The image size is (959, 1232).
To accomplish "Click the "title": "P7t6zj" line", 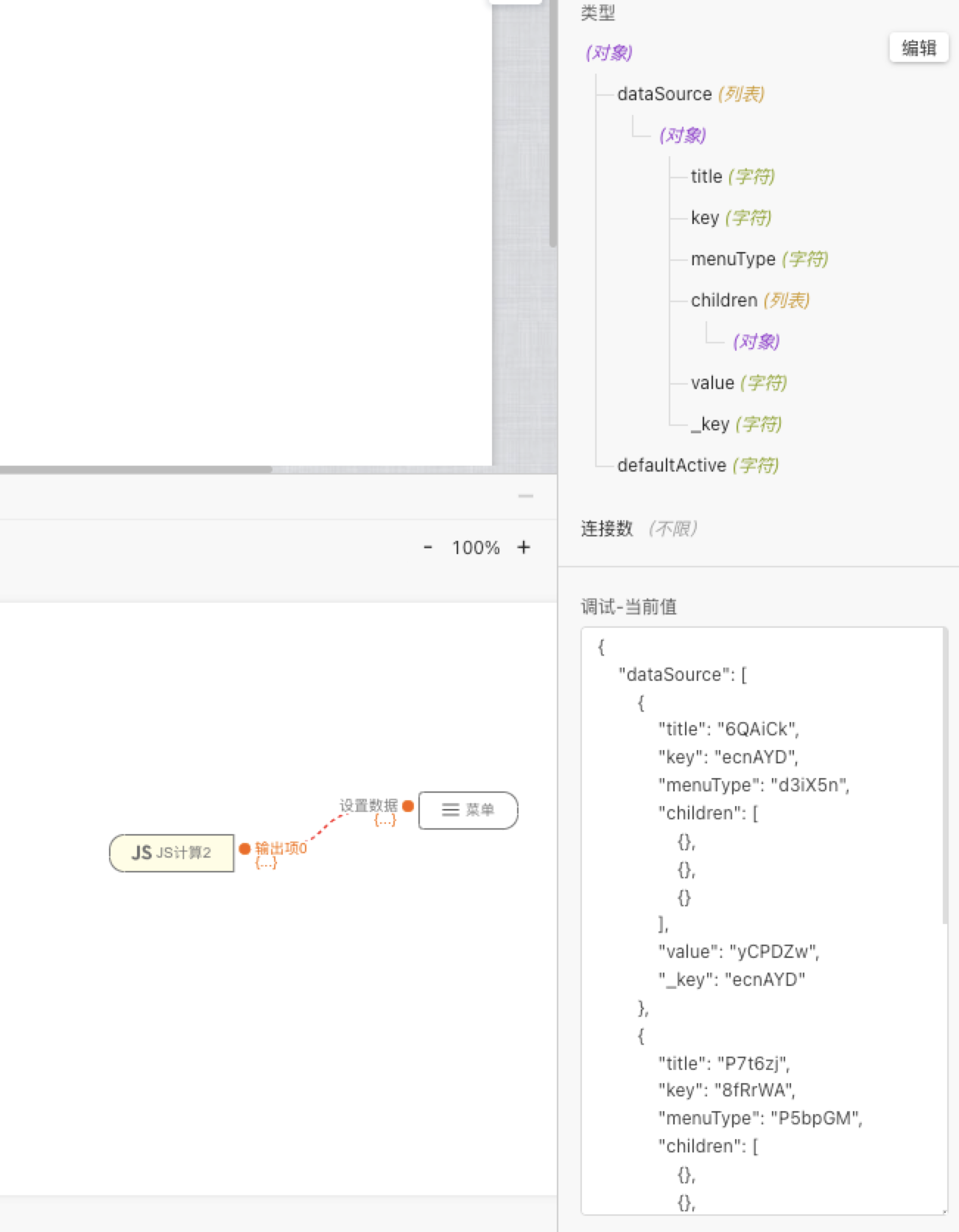I will pyautogui.click(x=724, y=1064).
